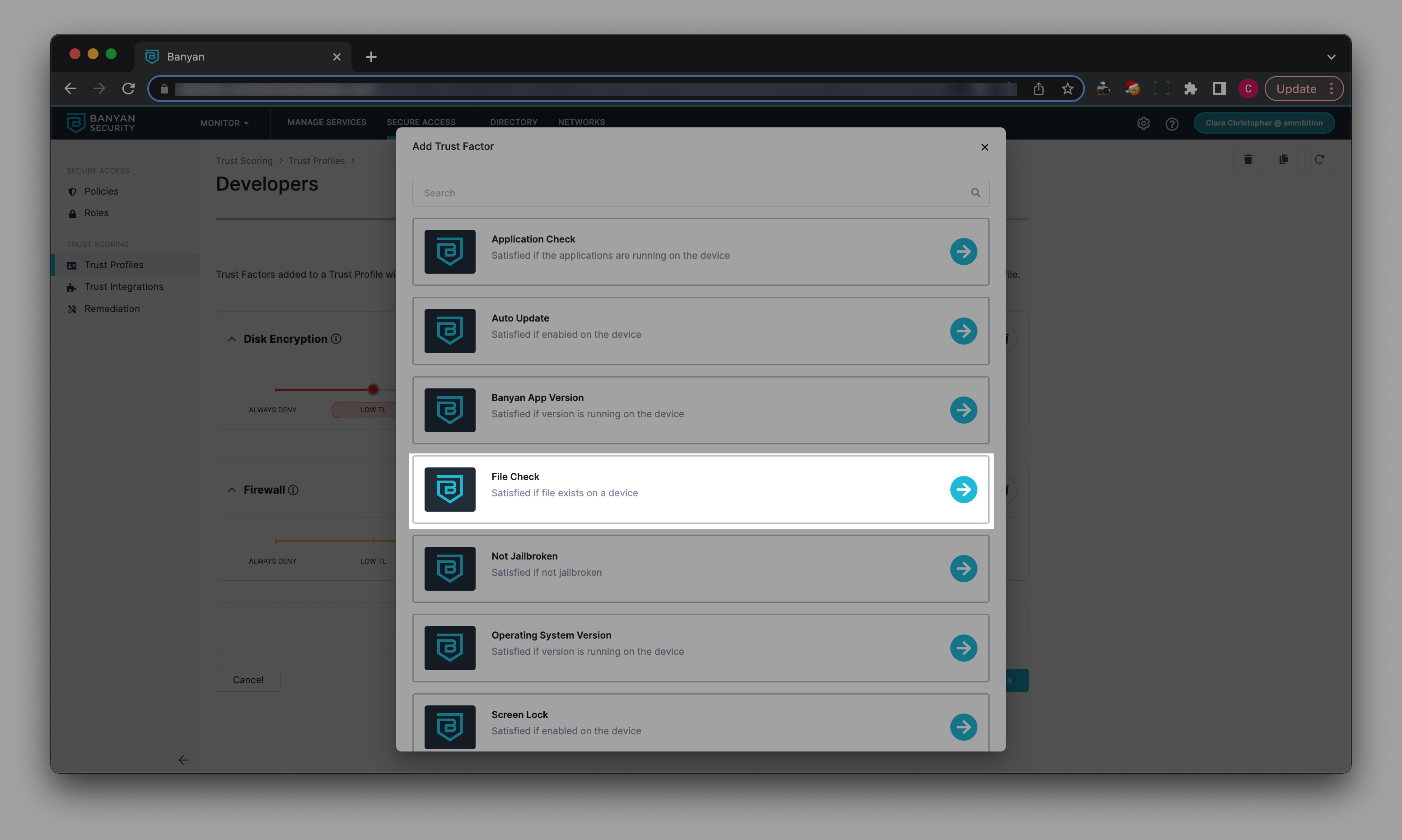Click the File Check arrow button
1402x840 pixels.
(x=963, y=489)
